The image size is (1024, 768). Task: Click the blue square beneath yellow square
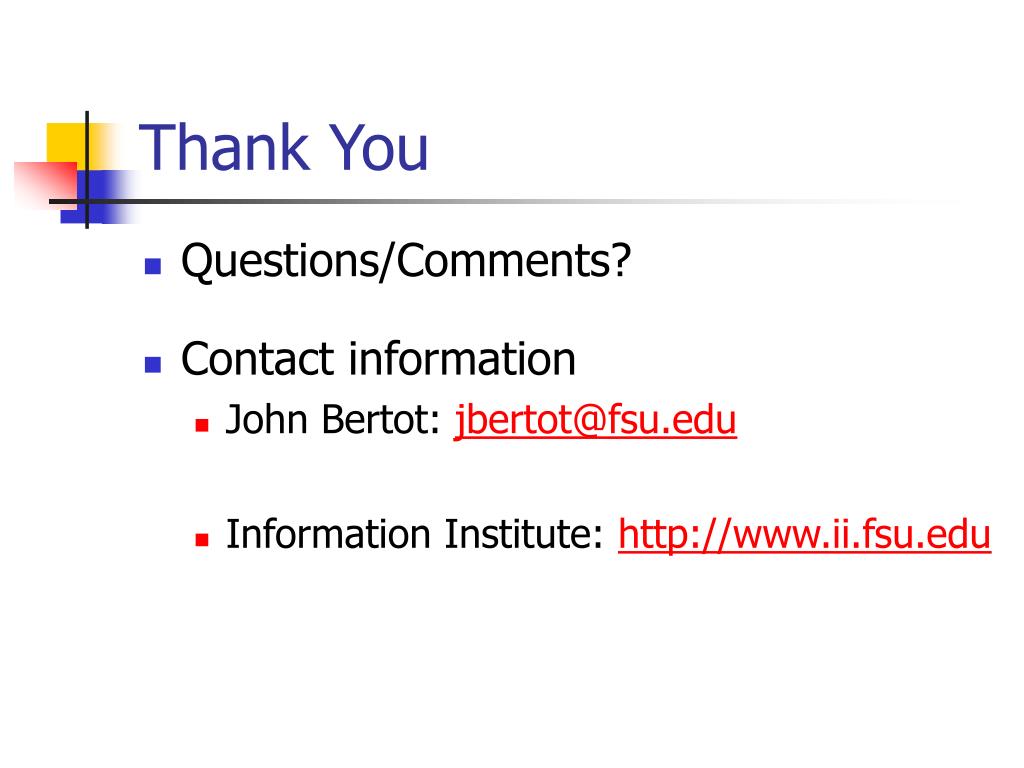[98, 197]
